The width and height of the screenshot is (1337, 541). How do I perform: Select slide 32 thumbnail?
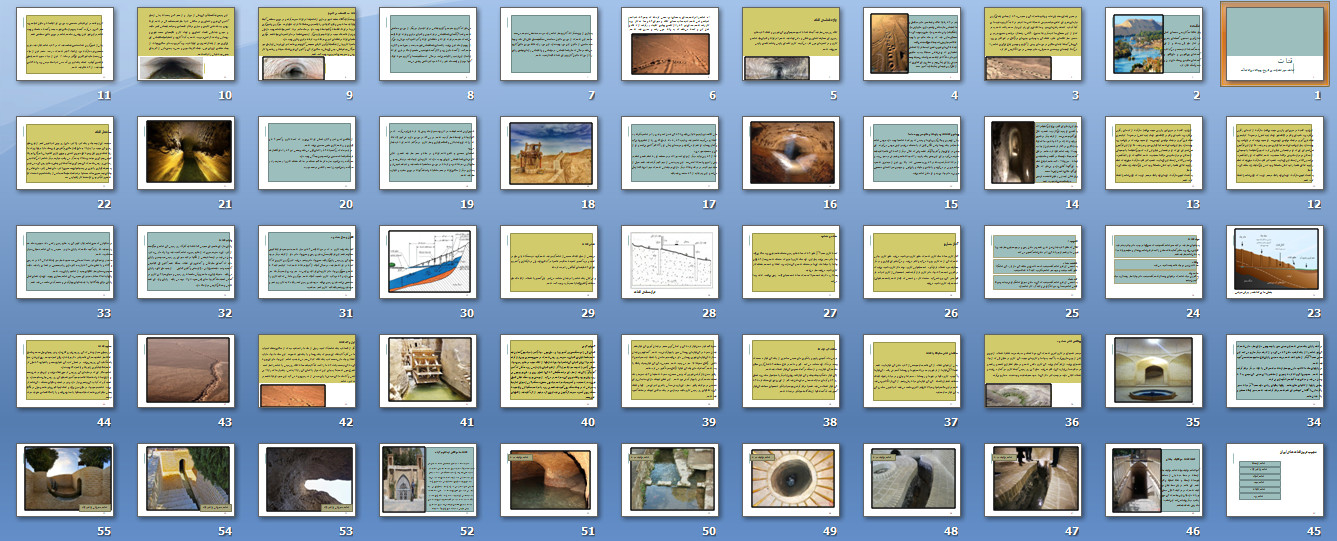tap(186, 262)
